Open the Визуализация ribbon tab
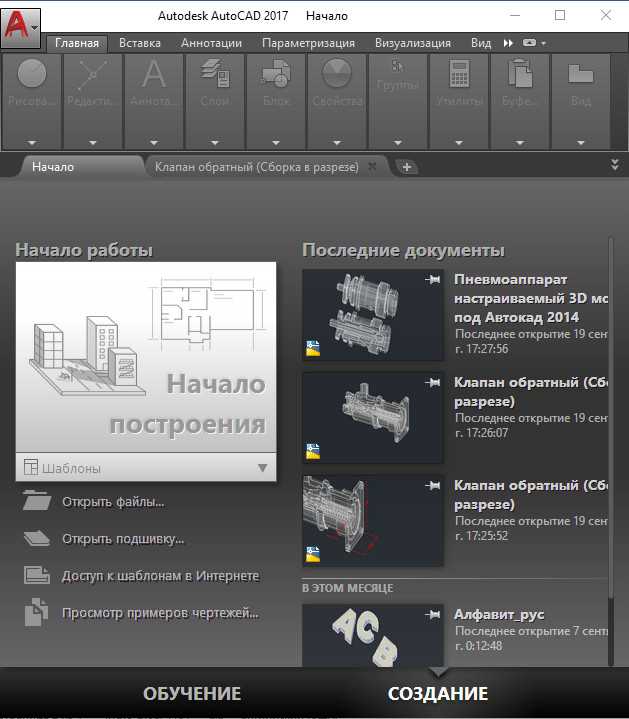Image resolution: width=629 pixels, height=719 pixels. [413, 43]
